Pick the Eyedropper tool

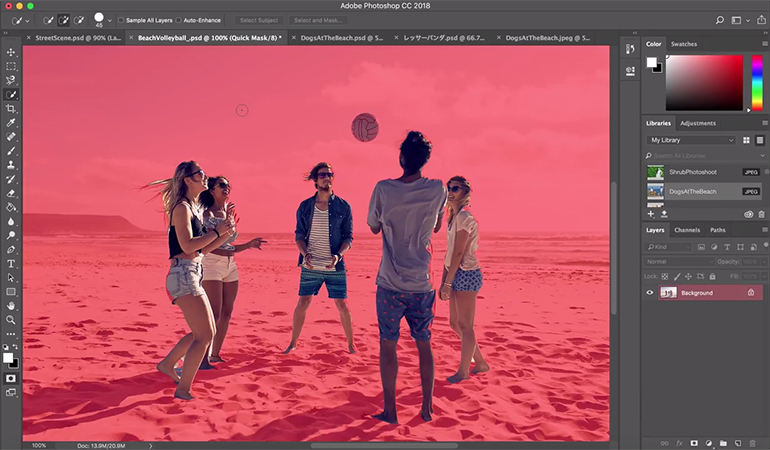tap(11, 122)
